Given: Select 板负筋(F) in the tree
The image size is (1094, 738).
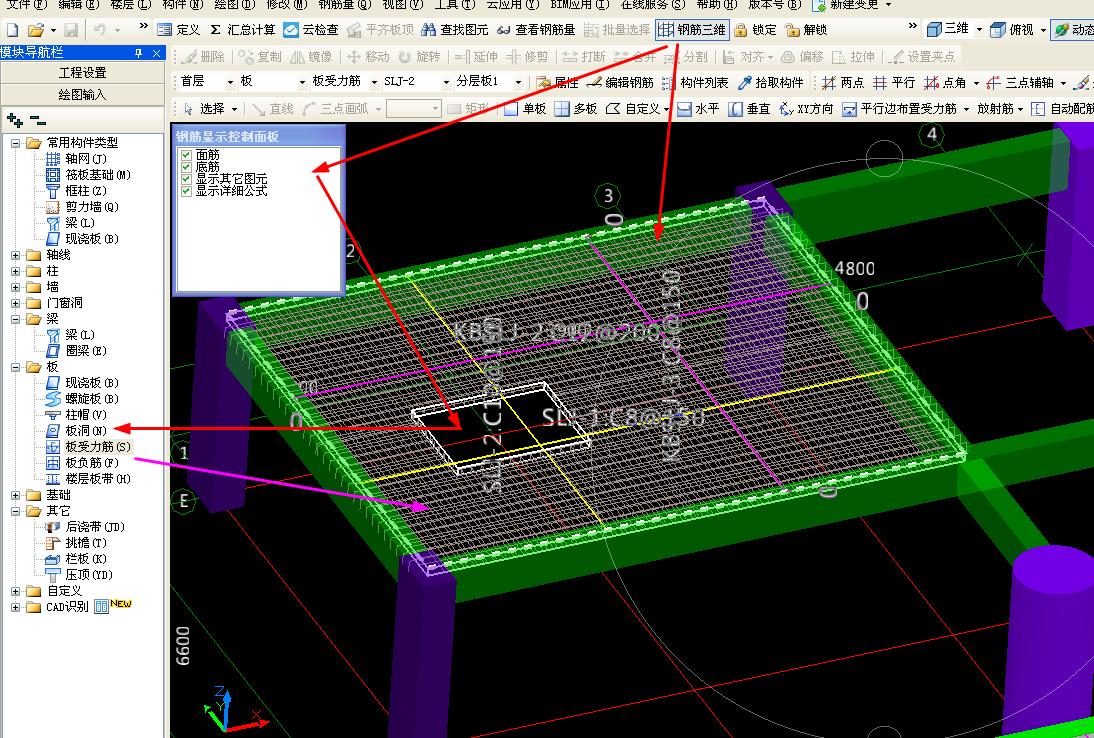Looking at the screenshot, I should [92, 463].
